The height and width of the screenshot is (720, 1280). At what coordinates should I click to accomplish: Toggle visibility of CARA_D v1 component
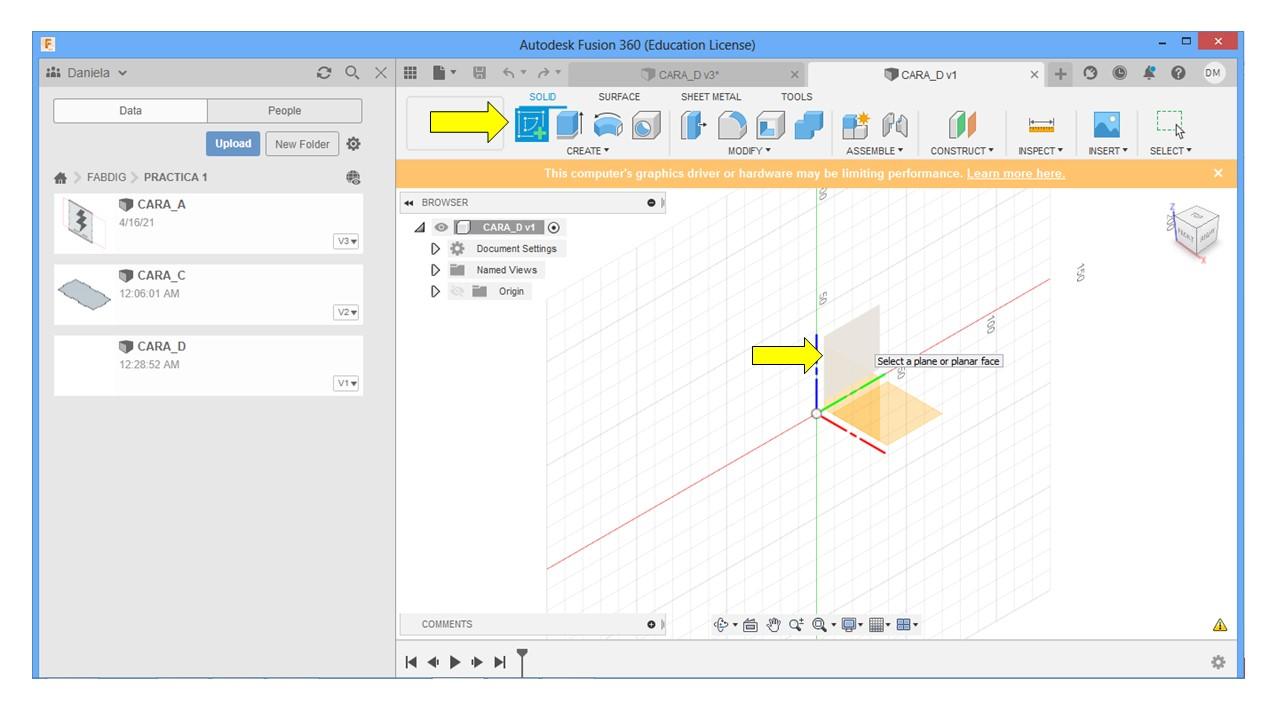click(441, 227)
